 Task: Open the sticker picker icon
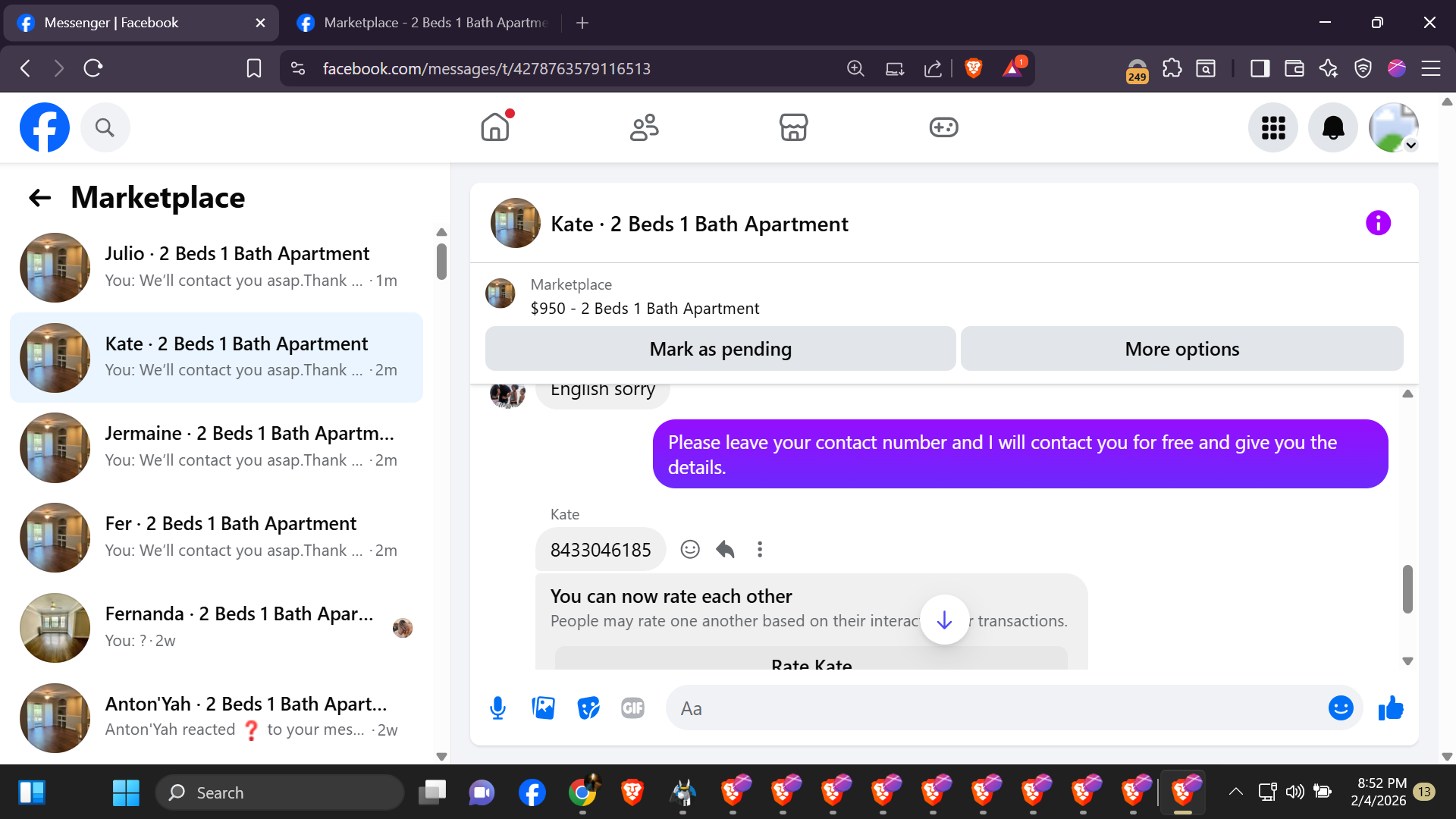588,708
